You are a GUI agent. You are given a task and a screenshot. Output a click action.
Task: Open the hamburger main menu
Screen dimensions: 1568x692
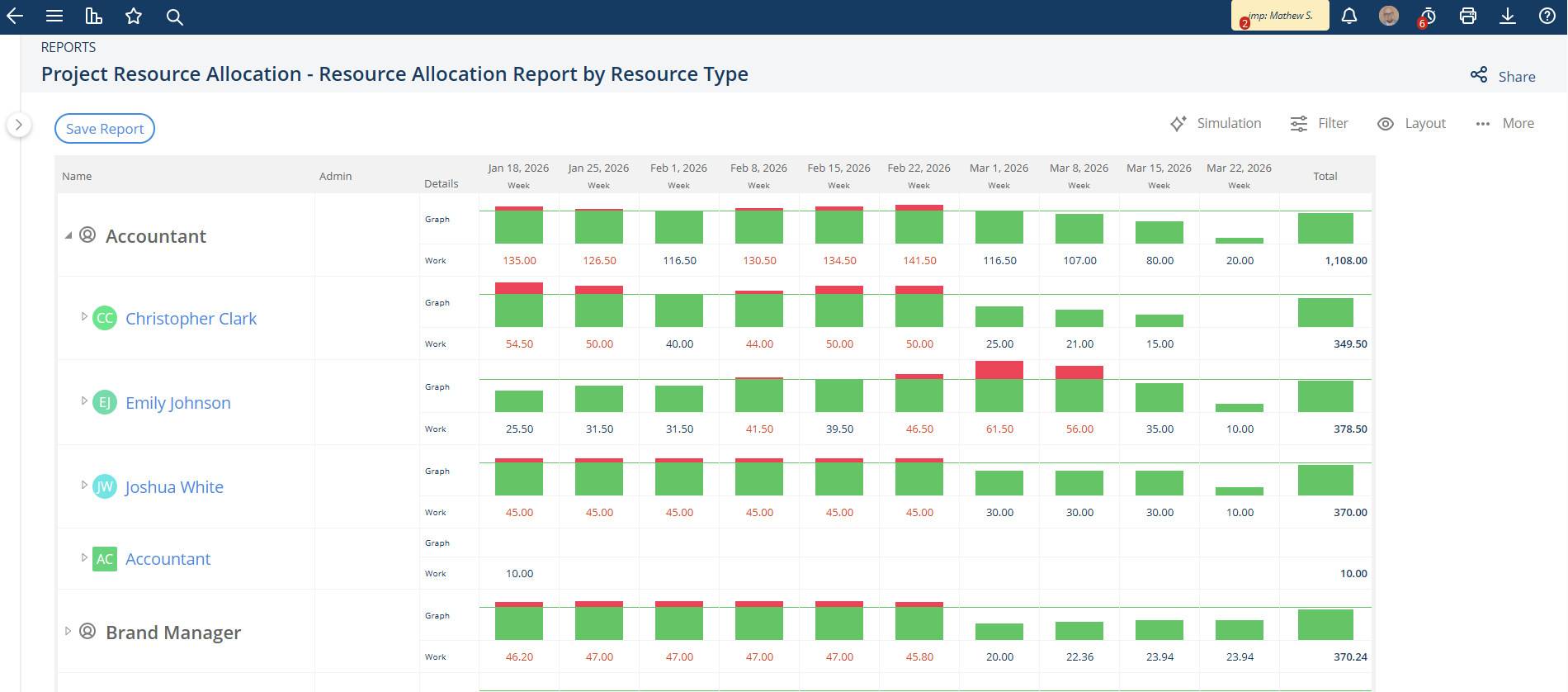tap(54, 17)
